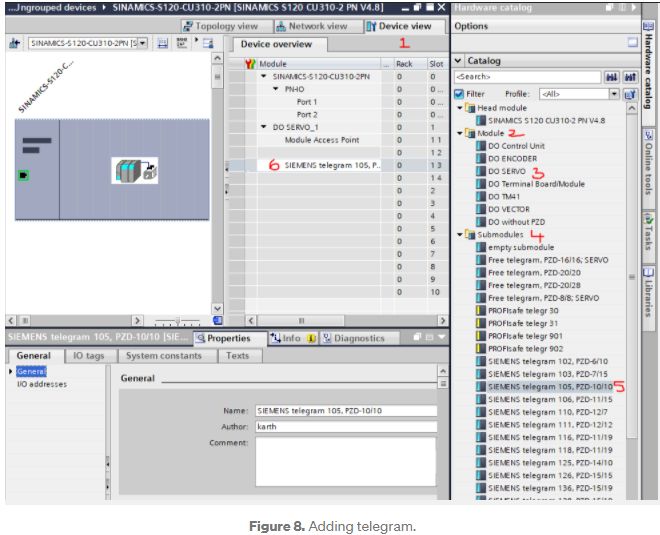Open the Hardware catalog side tab
Viewport: 660px width, 535px height.
click(x=649, y=67)
